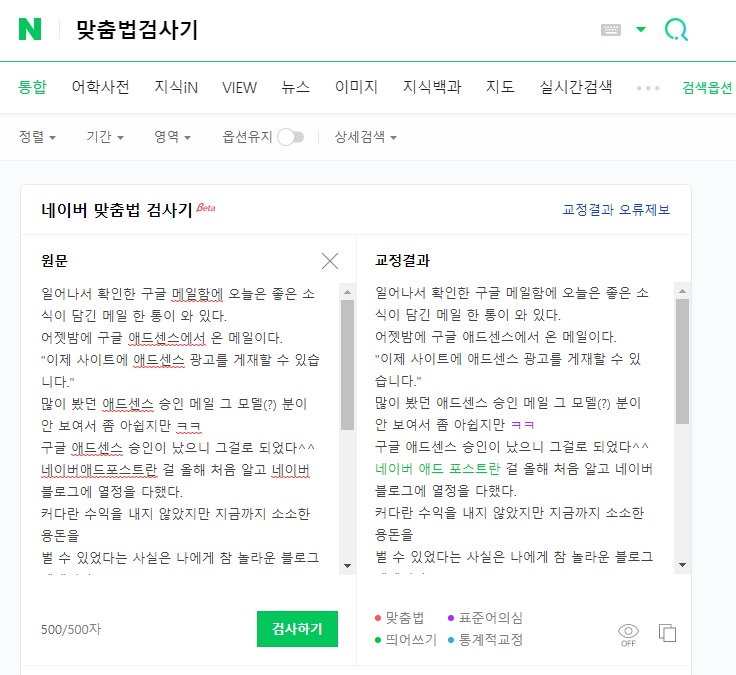Open the 교정결과 오류제보 link

point(616,209)
